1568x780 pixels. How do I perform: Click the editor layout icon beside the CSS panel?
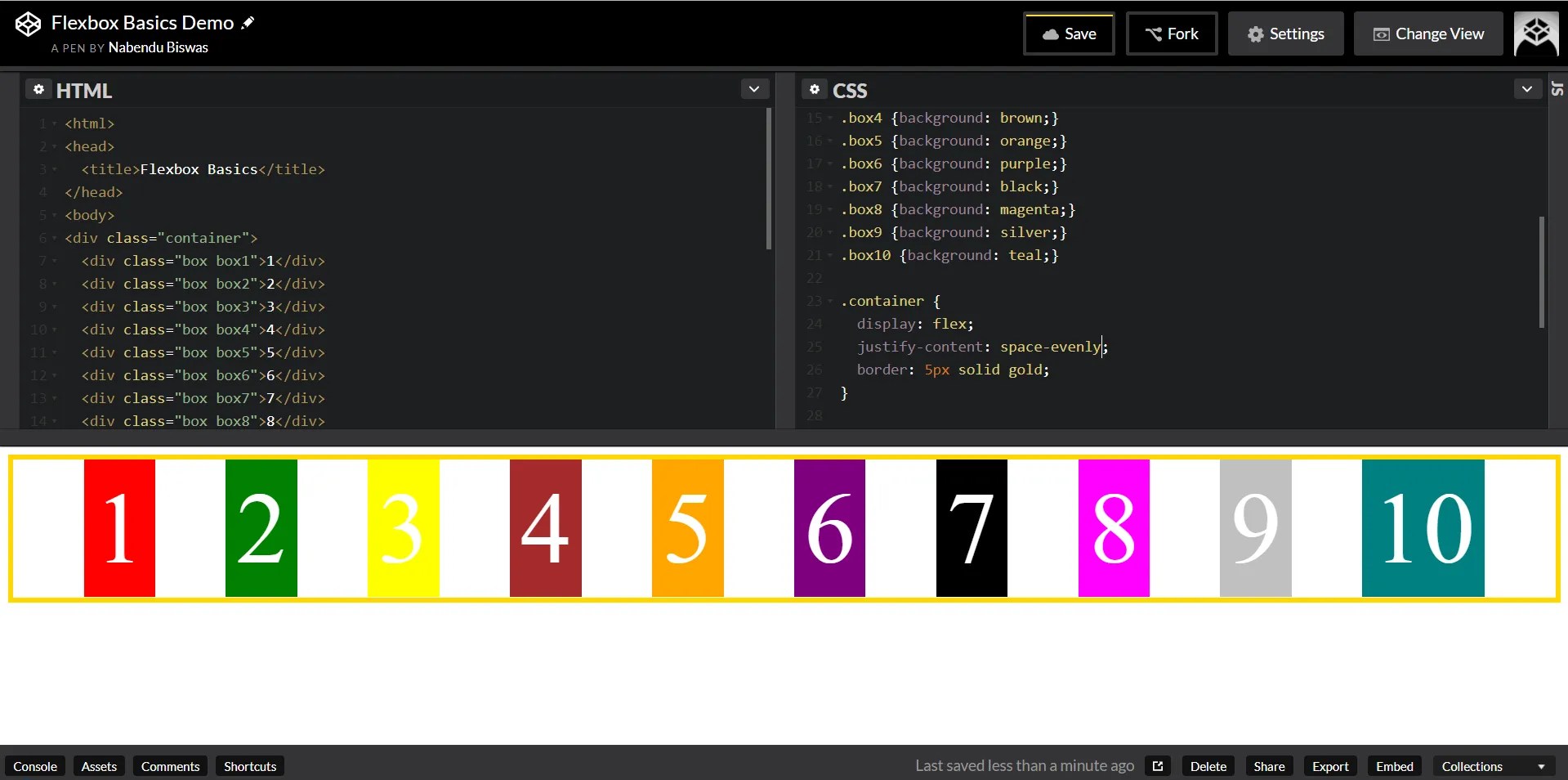(x=1557, y=89)
